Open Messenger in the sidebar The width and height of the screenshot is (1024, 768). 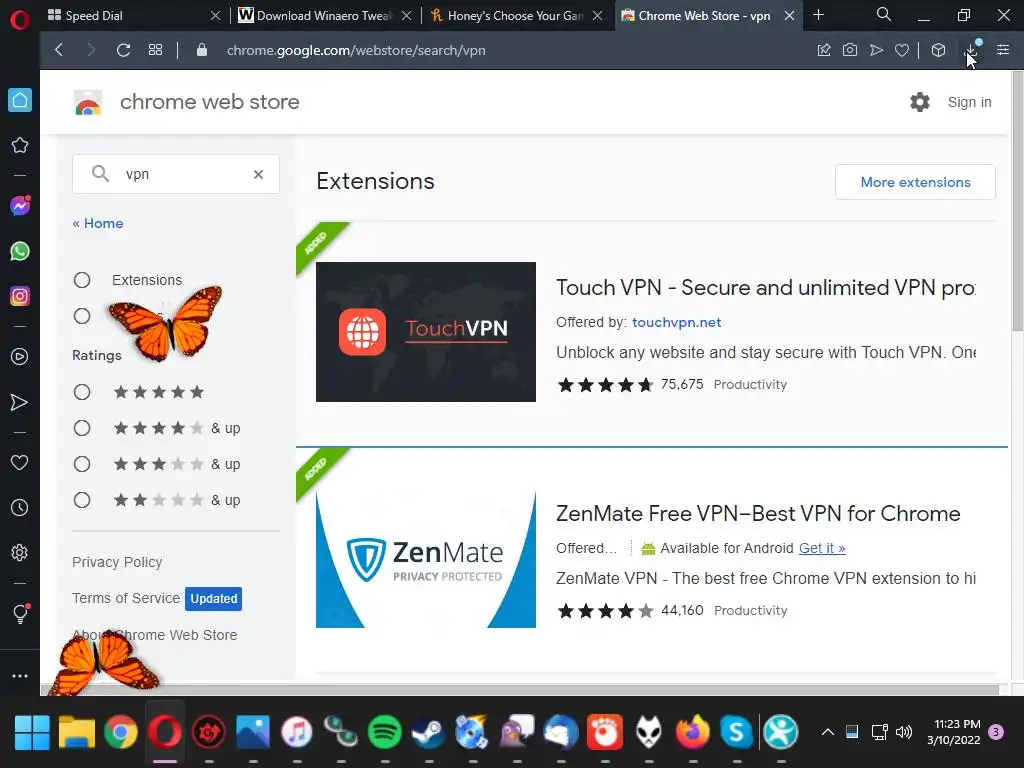[x=20, y=206]
